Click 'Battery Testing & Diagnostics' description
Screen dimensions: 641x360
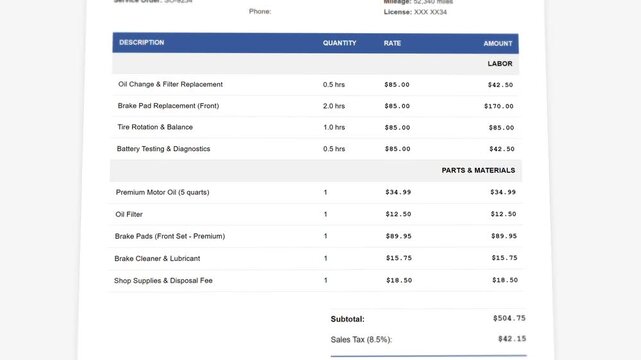163,149
